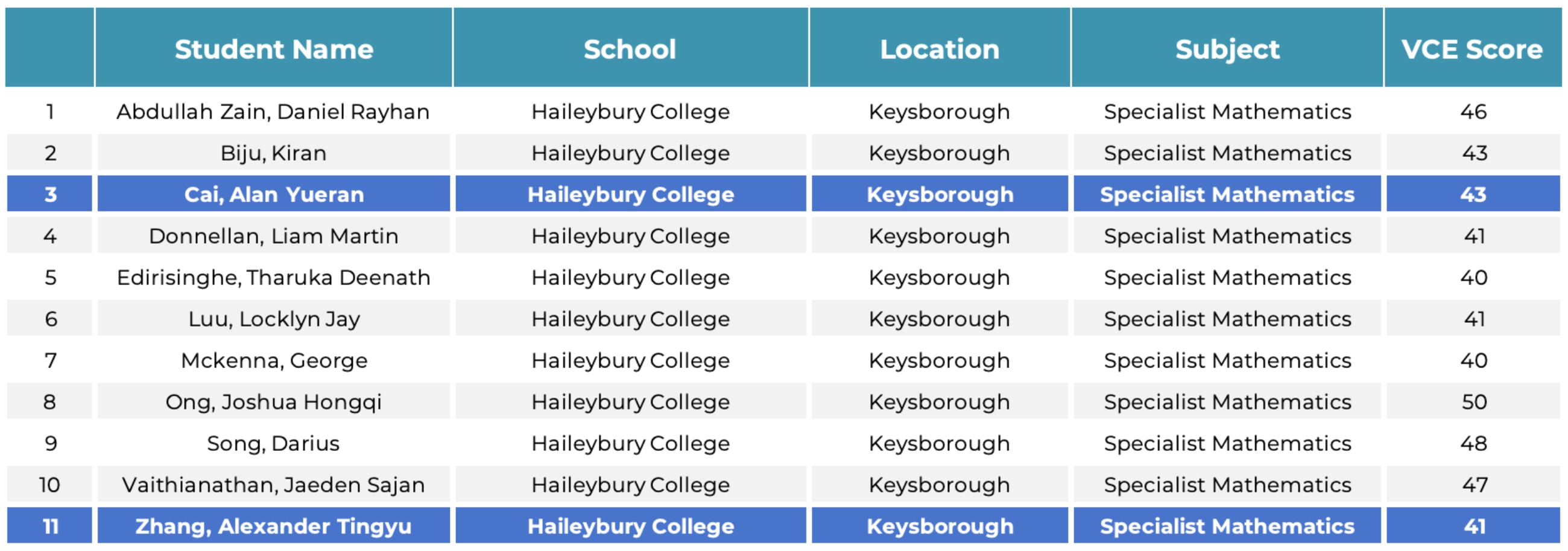Click the Location column header
Image resolution: width=1568 pixels, height=551 pixels.
pos(939,49)
